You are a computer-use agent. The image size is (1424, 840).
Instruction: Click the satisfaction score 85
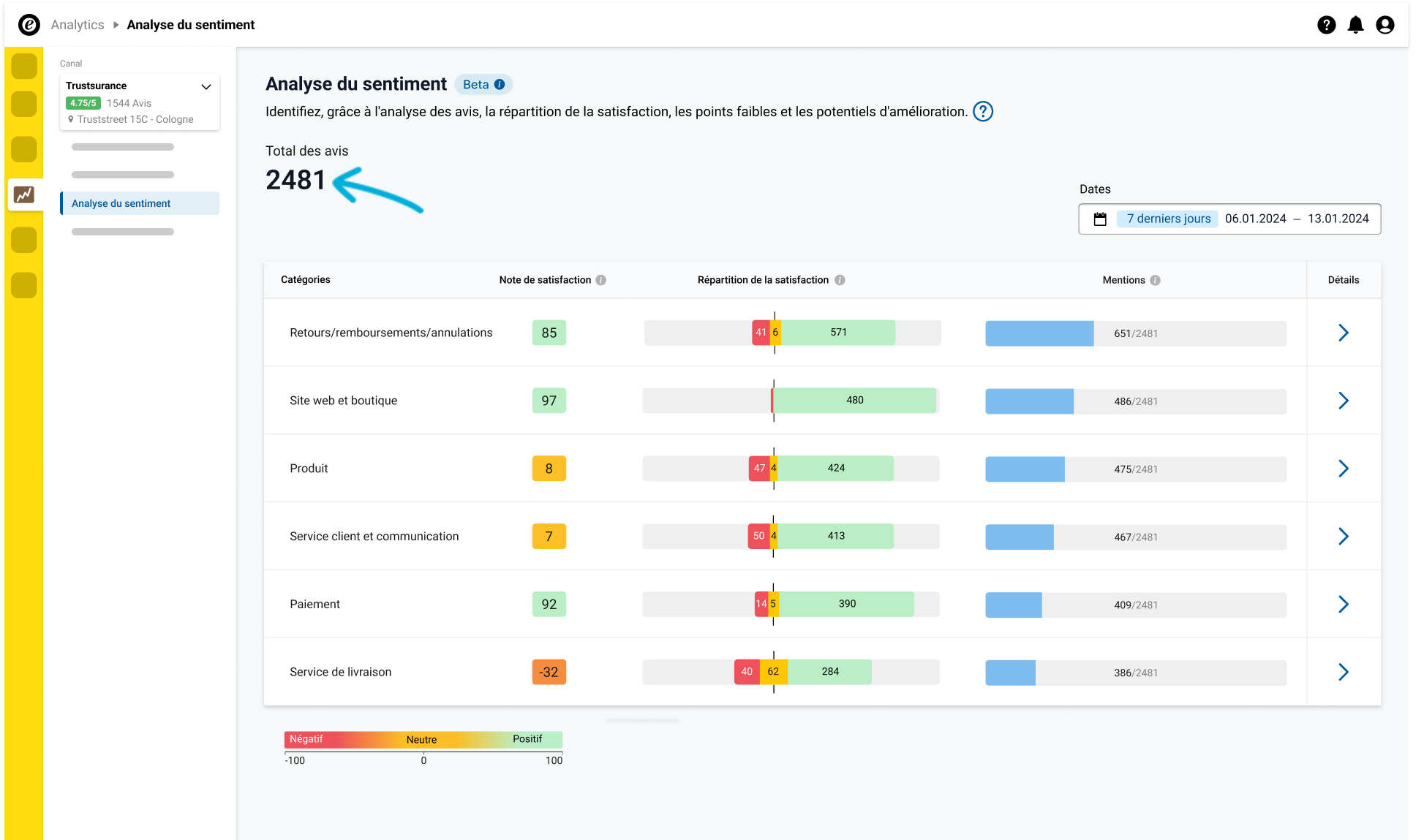pyautogui.click(x=549, y=333)
